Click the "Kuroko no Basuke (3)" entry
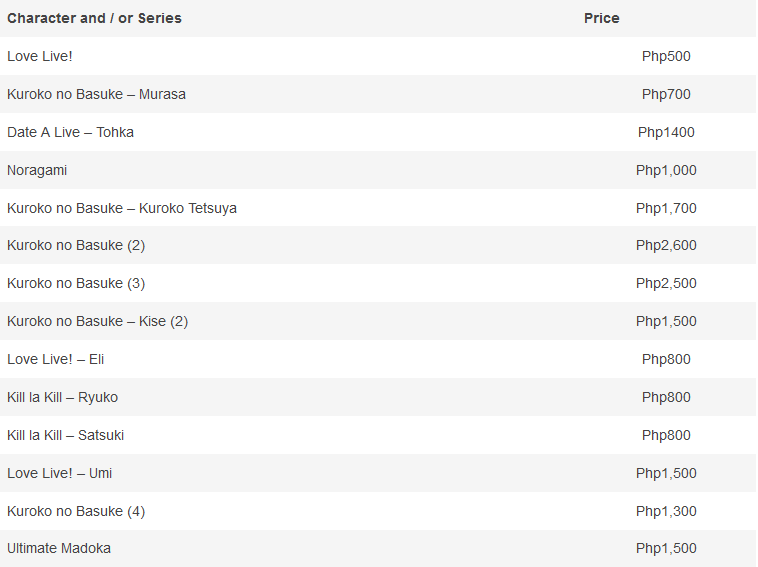This screenshot has width=758, height=567. pyautogui.click(x=76, y=283)
